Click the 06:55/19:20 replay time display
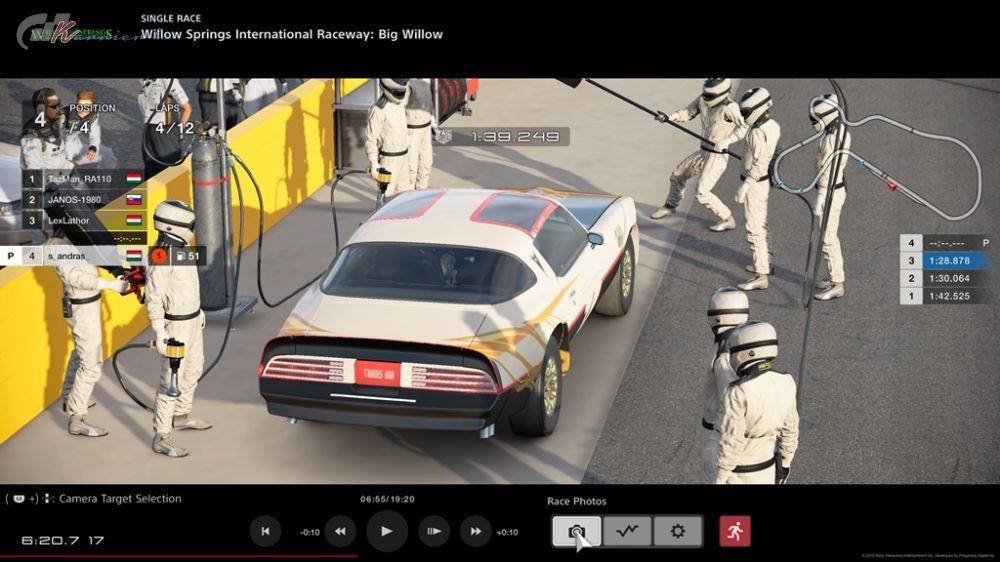1000x562 pixels. [x=387, y=499]
